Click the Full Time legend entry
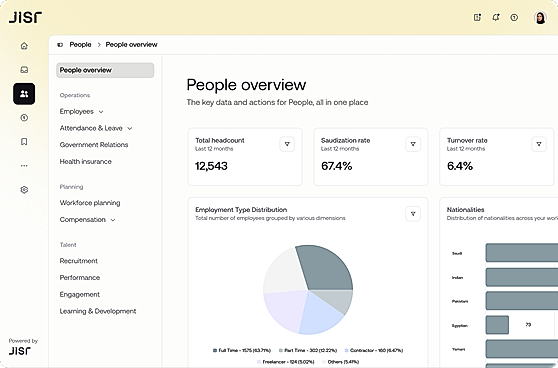 [x=242, y=351]
